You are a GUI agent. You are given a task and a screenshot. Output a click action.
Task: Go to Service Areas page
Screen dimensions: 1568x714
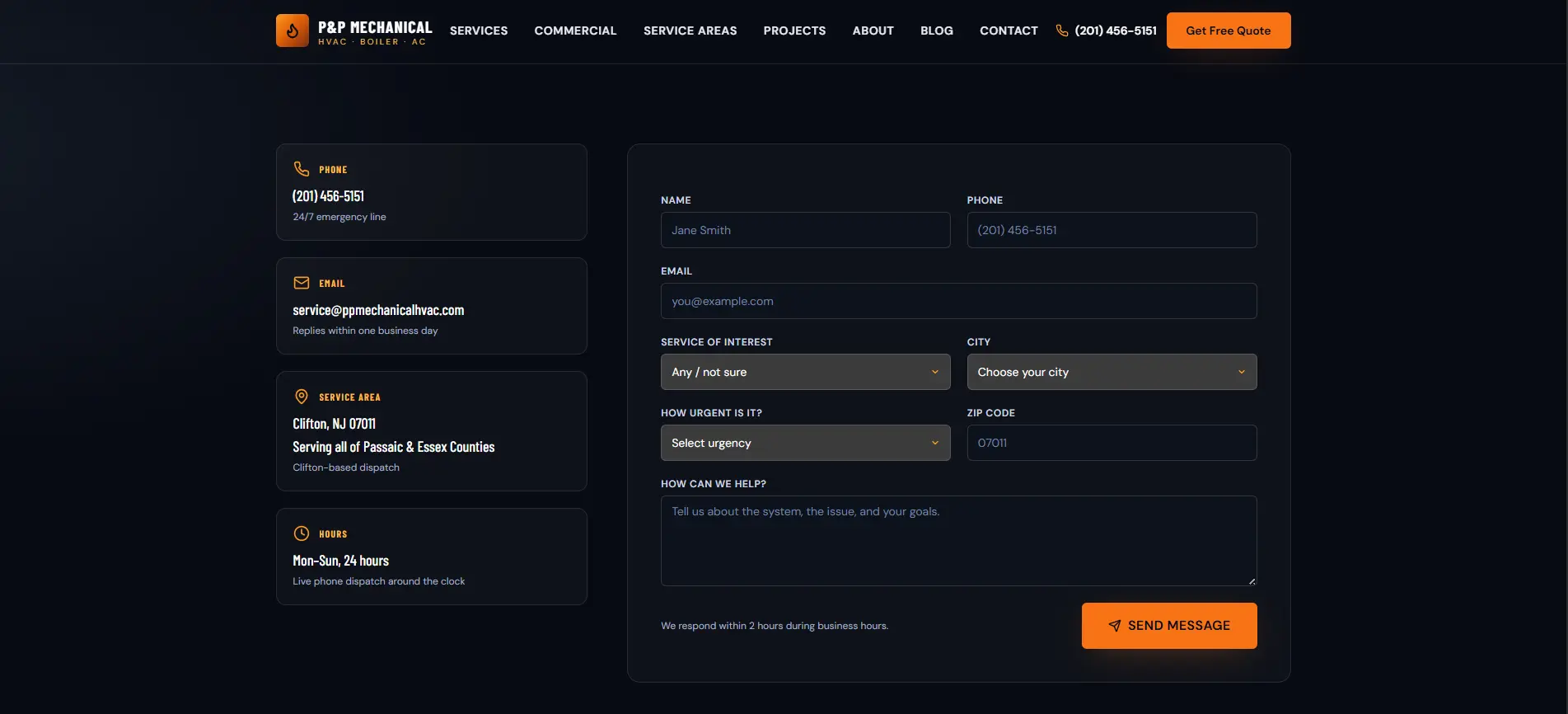690,31
